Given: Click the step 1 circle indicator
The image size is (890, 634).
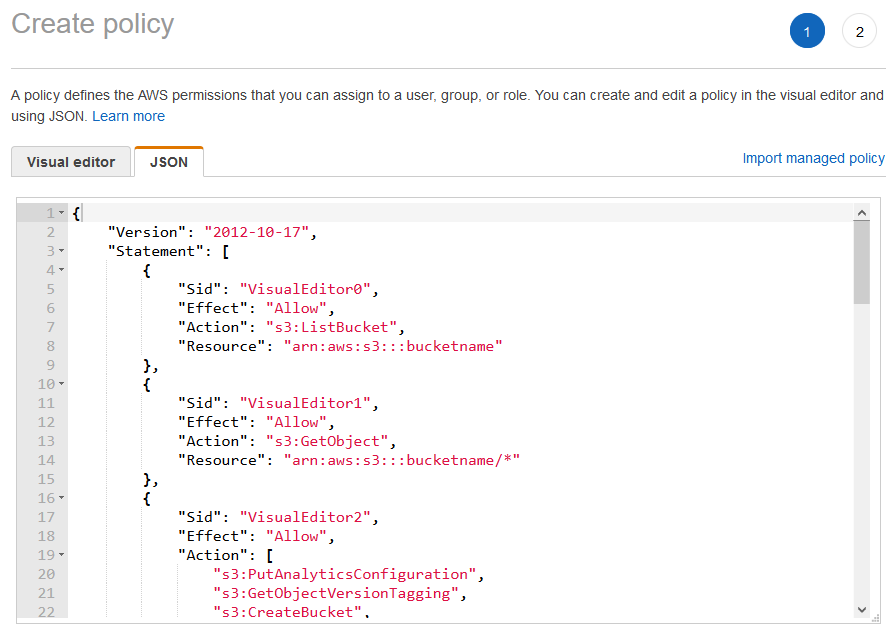Looking at the screenshot, I should point(807,31).
